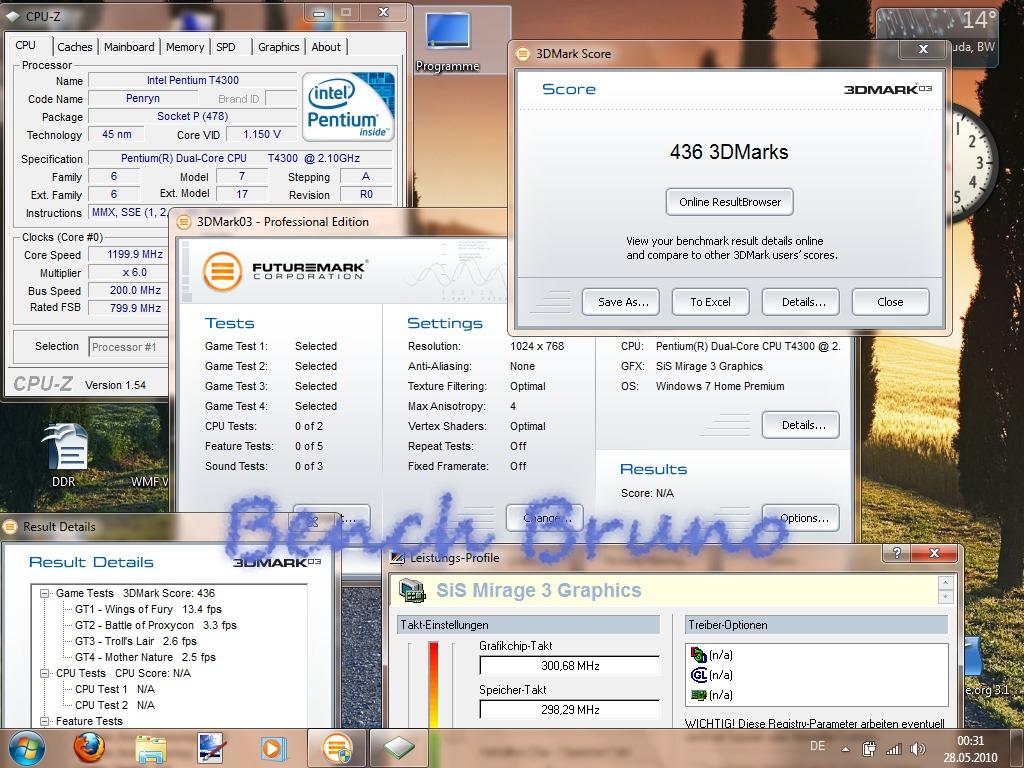Image resolution: width=1024 pixels, height=768 pixels.
Task: Launch Windows Media Player from taskbar
Action: pyautogui.click(x=274, y=748)
